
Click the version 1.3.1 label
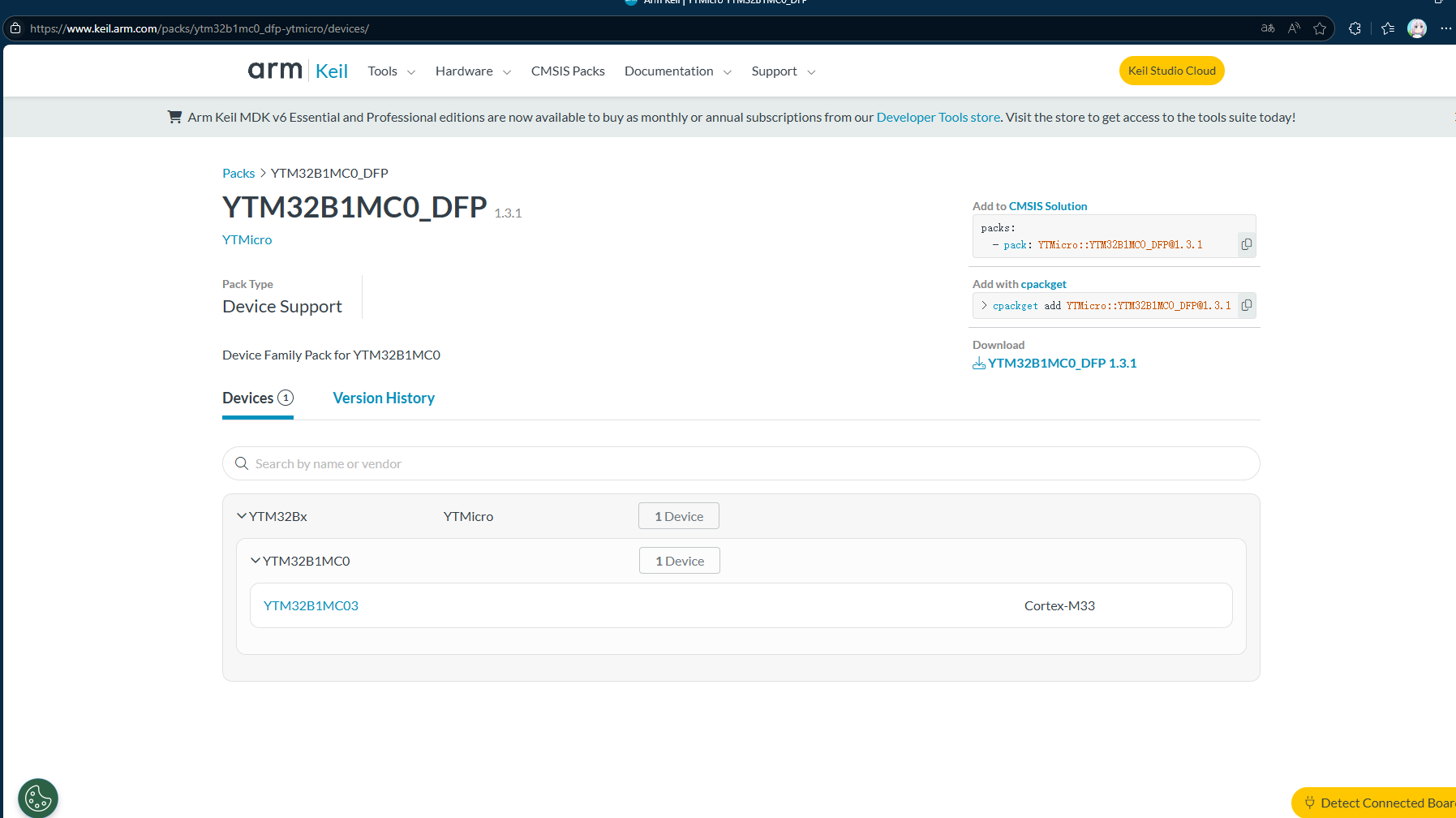(508, 213)
